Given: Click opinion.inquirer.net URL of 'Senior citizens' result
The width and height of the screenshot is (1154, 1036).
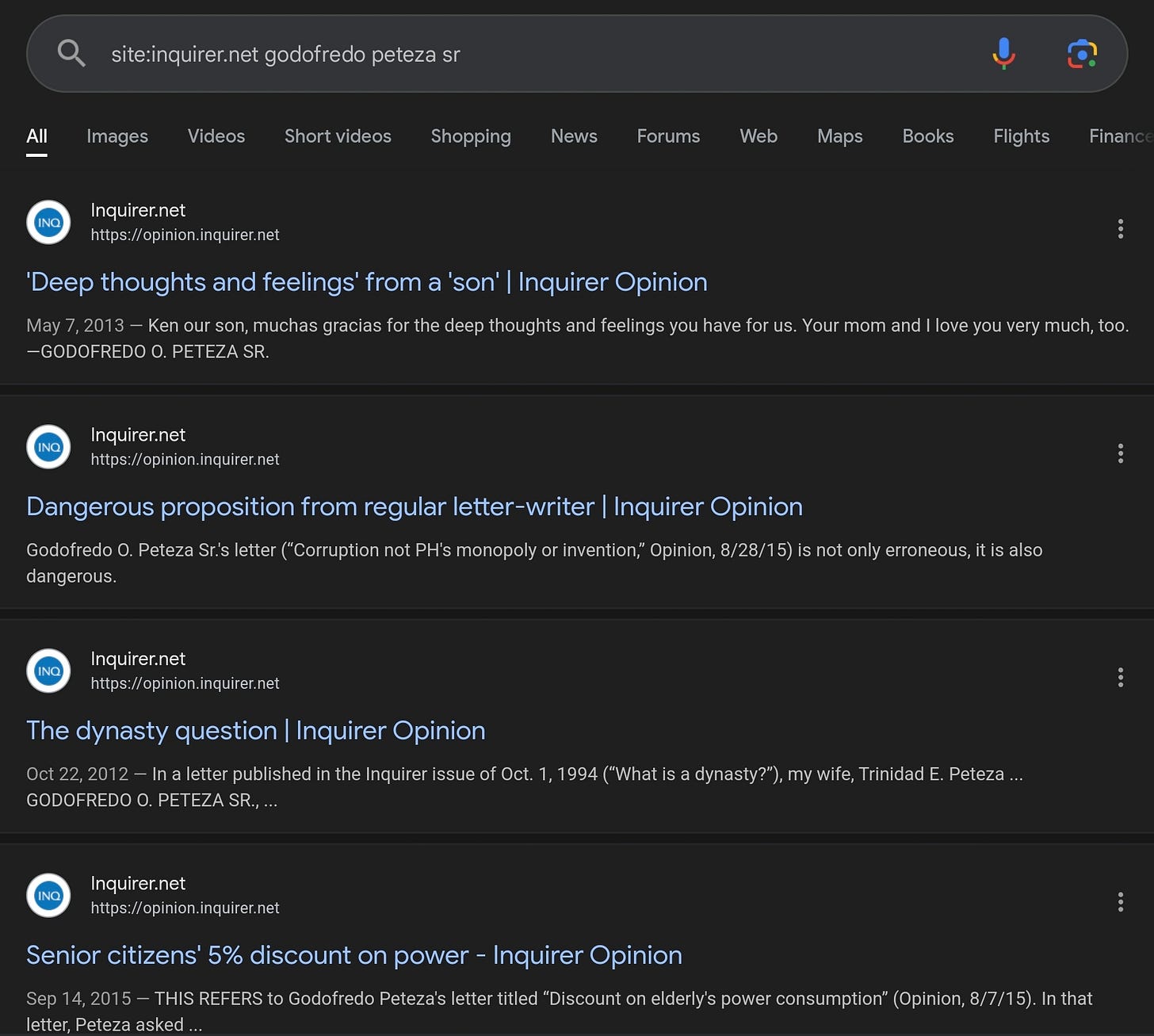Looking at the screenshot, I should click(185, 908).
